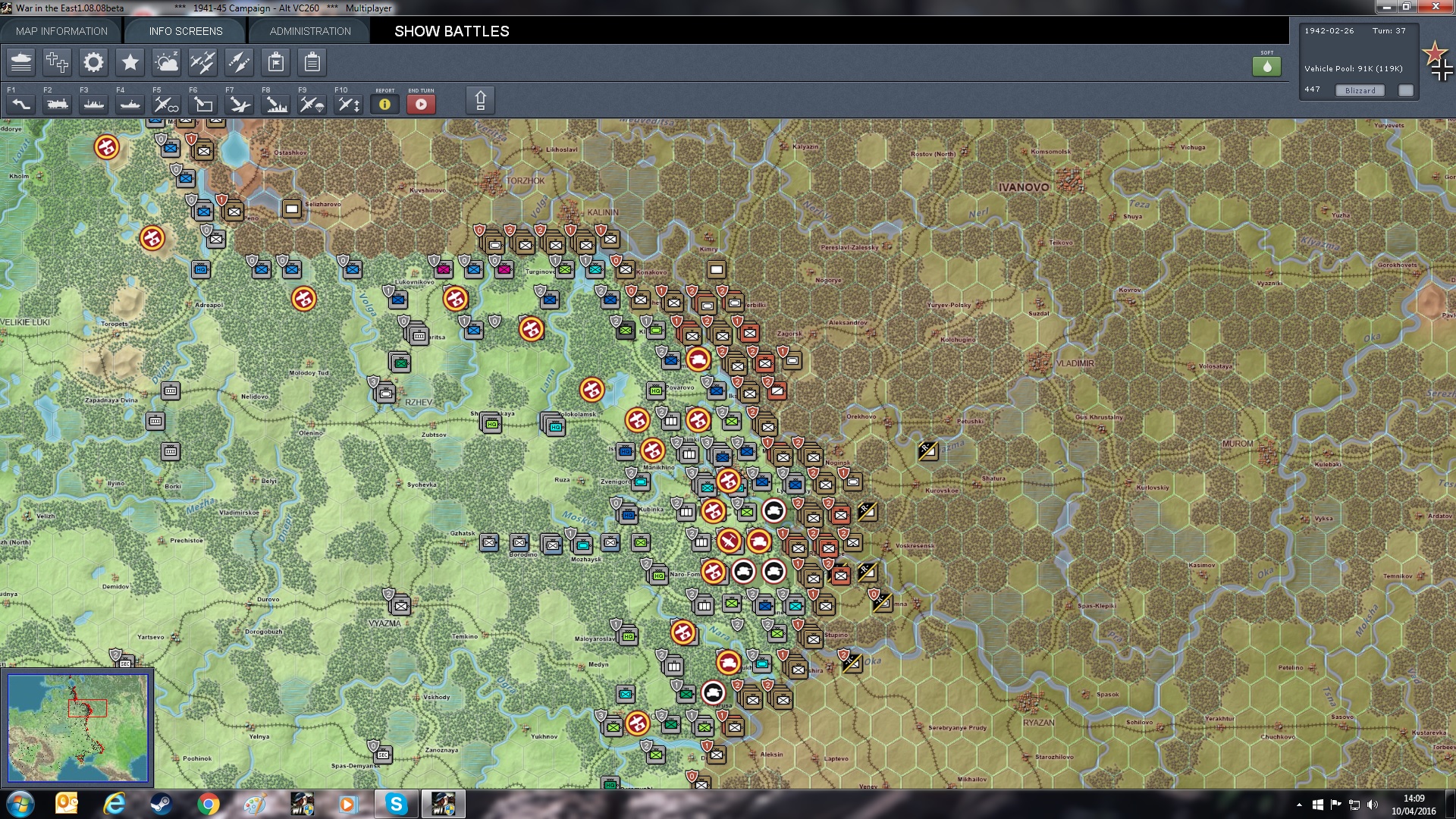Switch to the Map Information tab

pos(61,31)
